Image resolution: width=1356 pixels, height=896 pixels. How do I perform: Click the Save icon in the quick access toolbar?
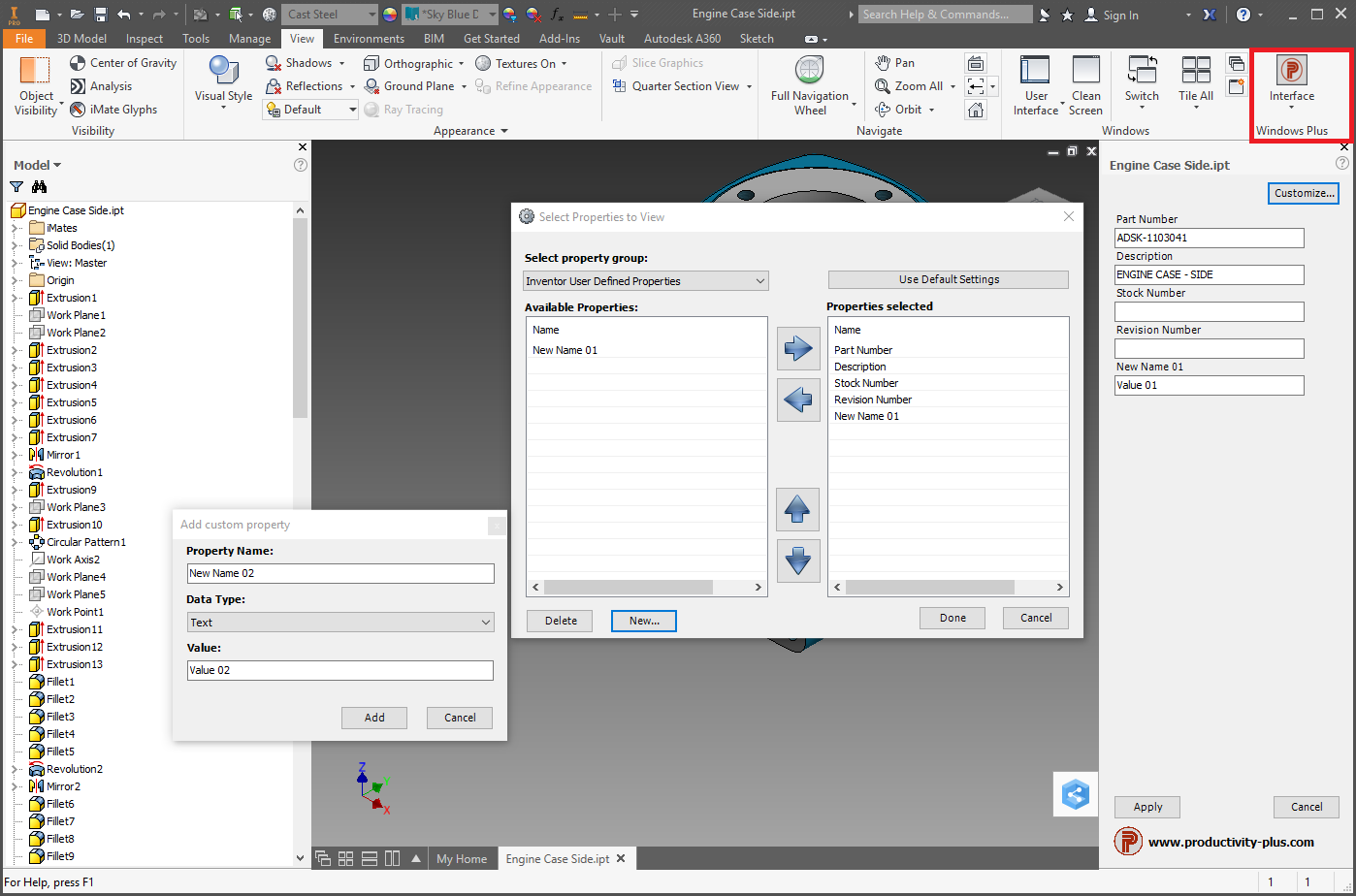(x=102, y=15)
